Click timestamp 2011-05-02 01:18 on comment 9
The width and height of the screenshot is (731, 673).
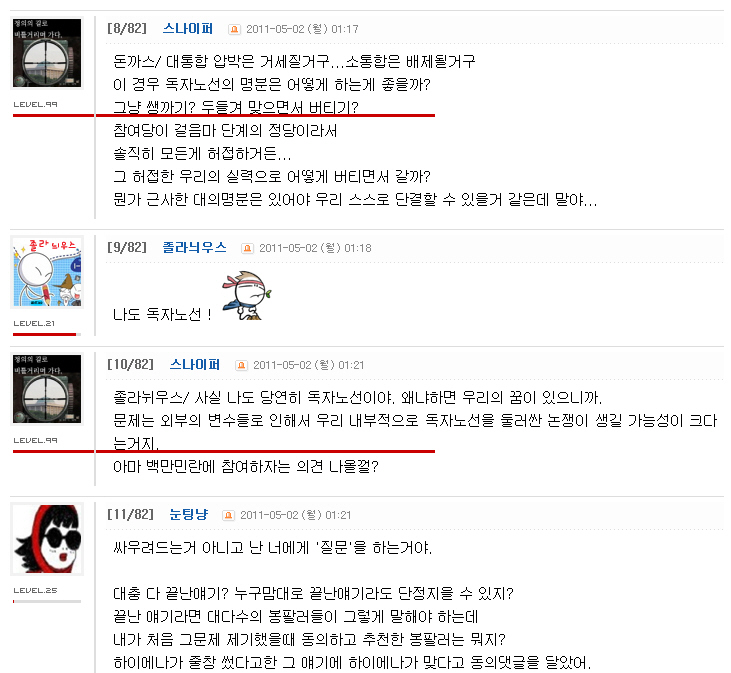pyautogui.click(x=315, y=248)
